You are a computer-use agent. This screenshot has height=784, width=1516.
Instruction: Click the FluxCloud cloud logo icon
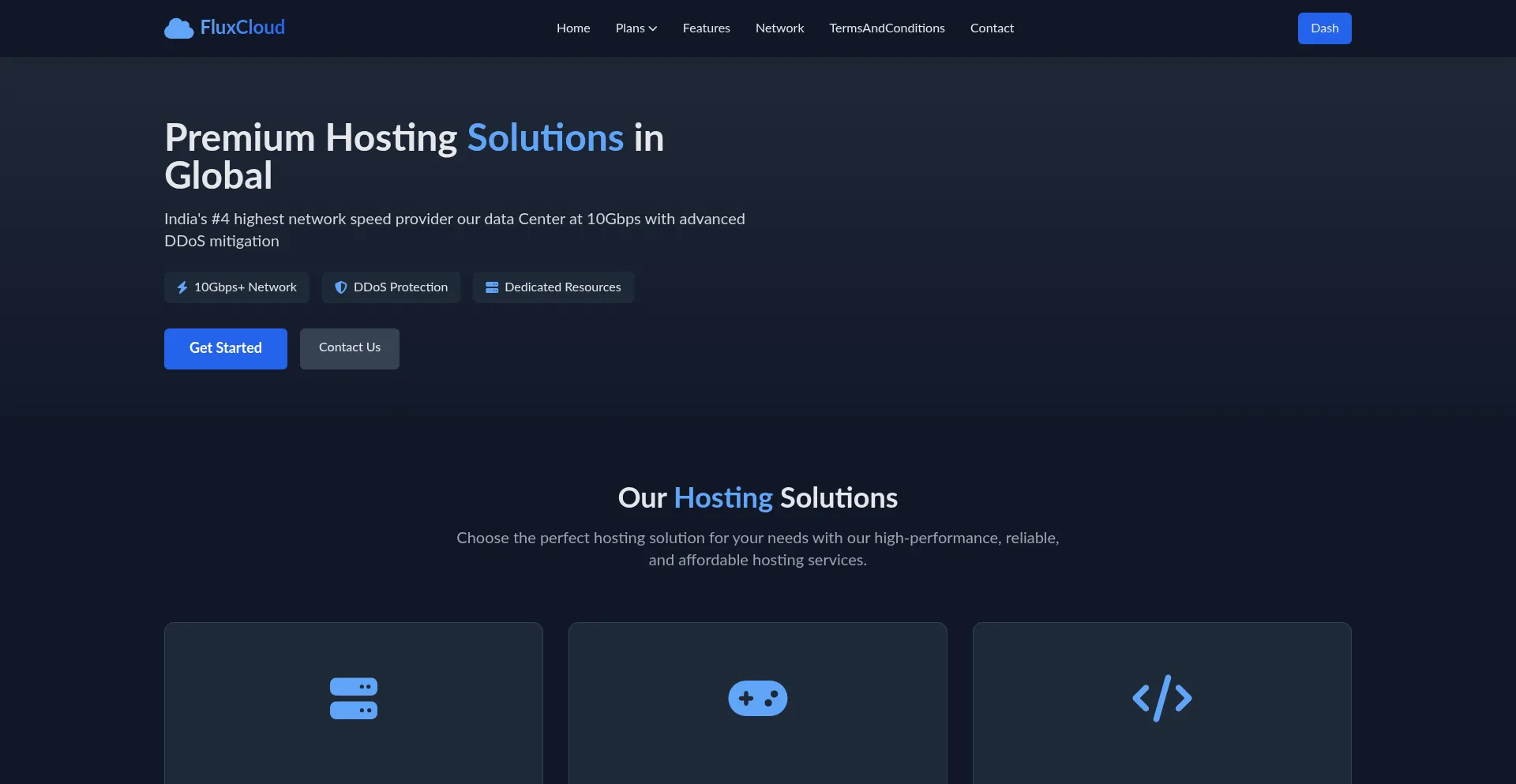[x=179, y=28]
